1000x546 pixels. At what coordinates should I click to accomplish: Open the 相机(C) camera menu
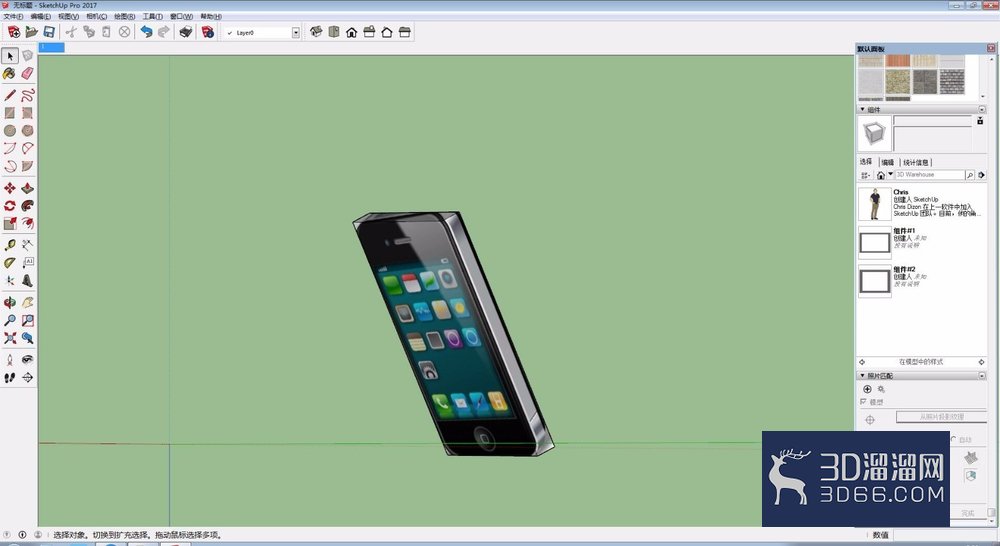click(x=96, y=16)
